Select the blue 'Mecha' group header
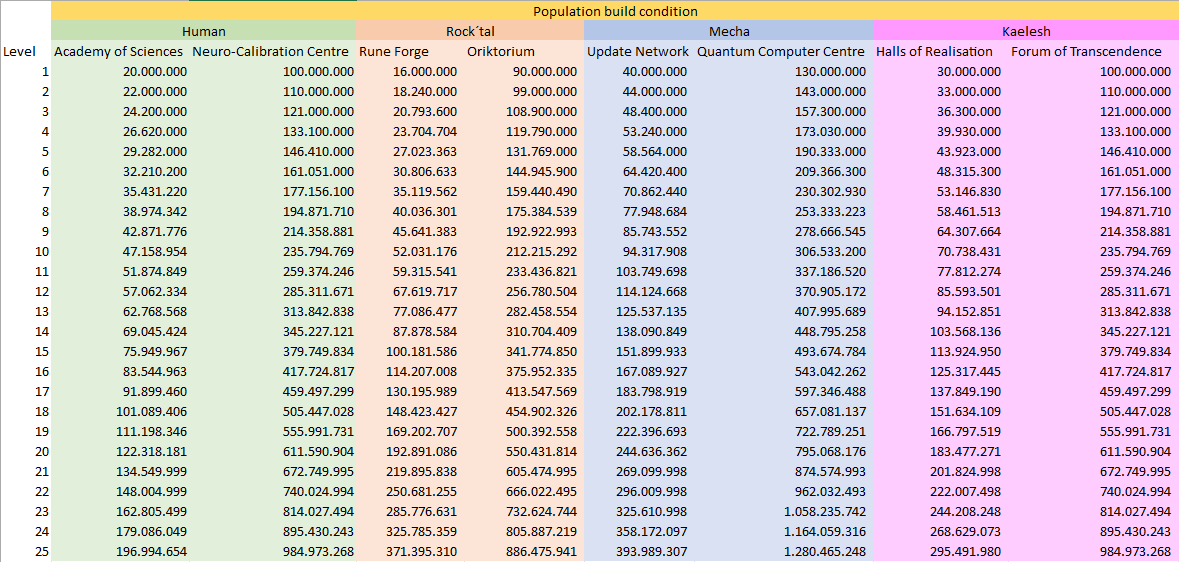Viewport: 1179px width, 562px height. (x=728, y=31)
